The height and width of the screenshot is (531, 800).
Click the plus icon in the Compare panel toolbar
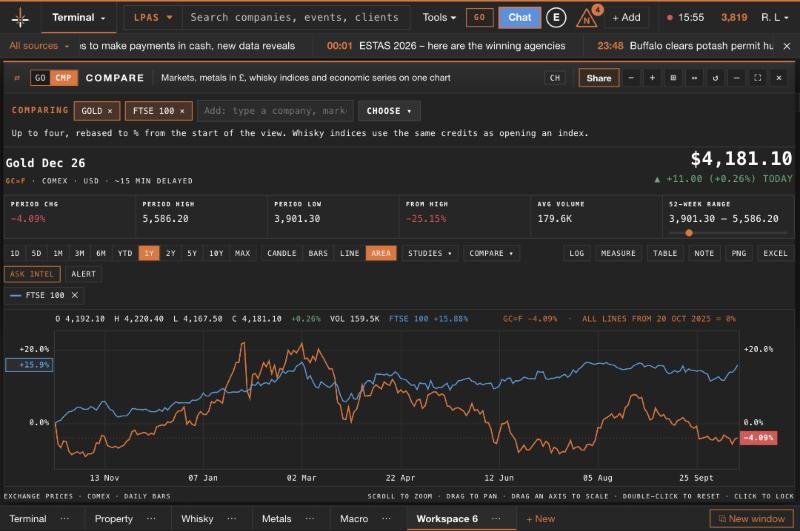coord(652,78)
